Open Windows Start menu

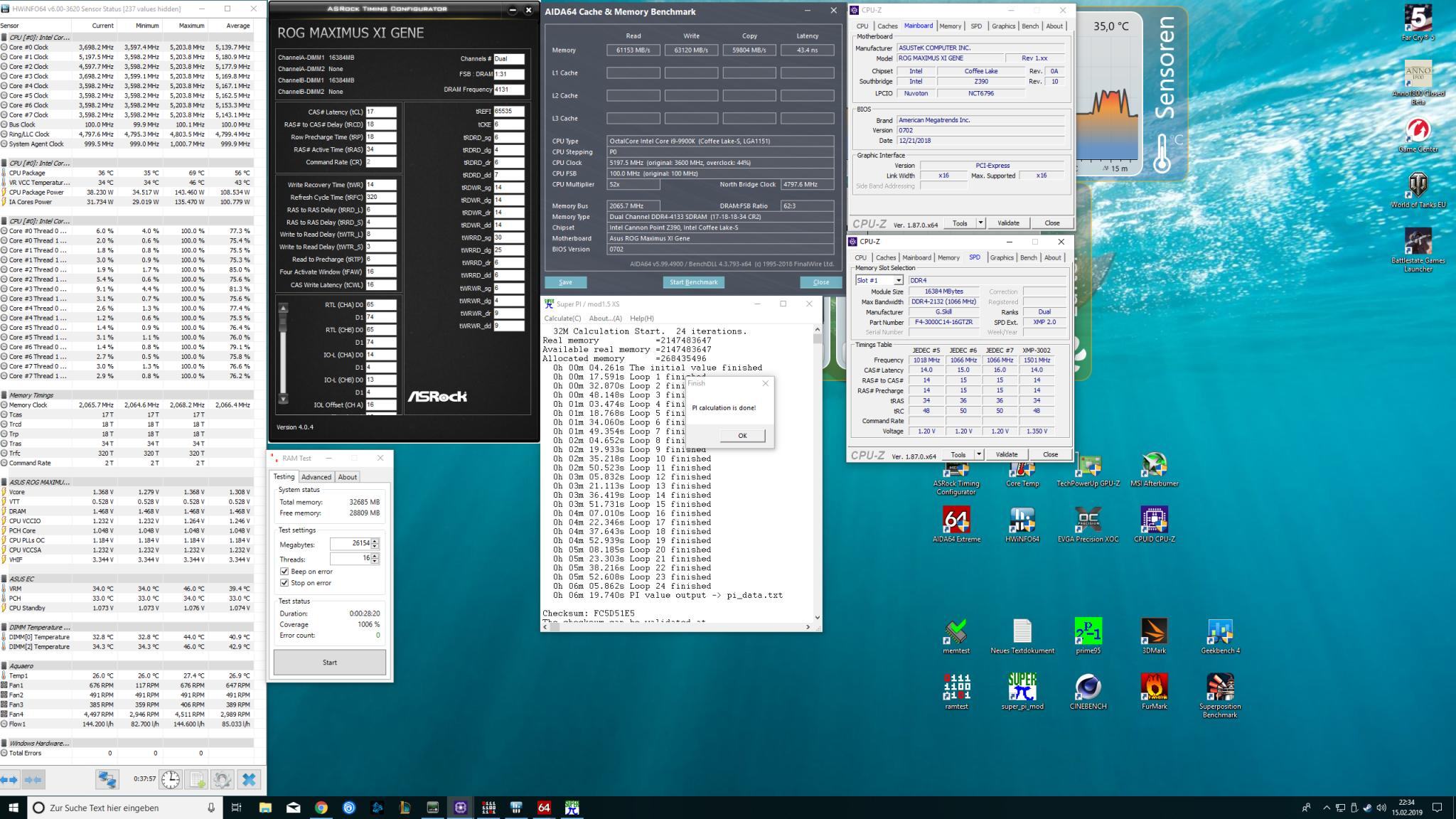14,807
